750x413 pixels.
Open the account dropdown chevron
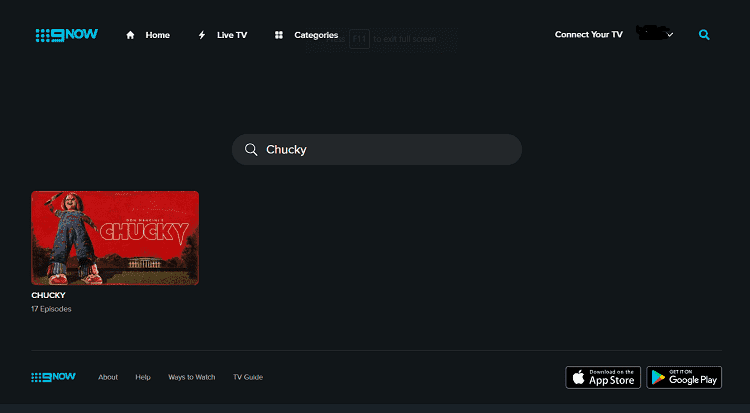tap(670, 34)
